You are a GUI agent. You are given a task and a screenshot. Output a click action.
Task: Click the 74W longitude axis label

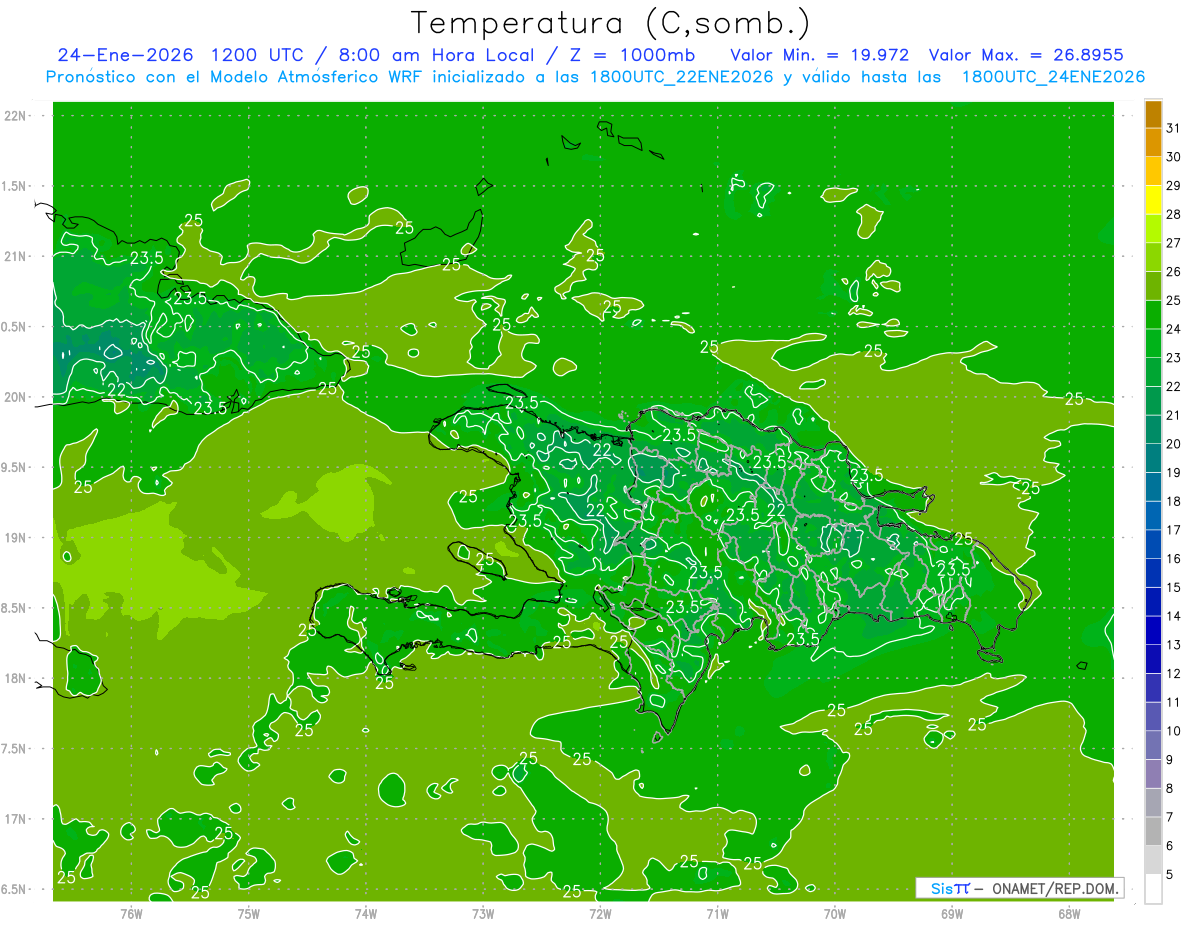pos(366,913)
